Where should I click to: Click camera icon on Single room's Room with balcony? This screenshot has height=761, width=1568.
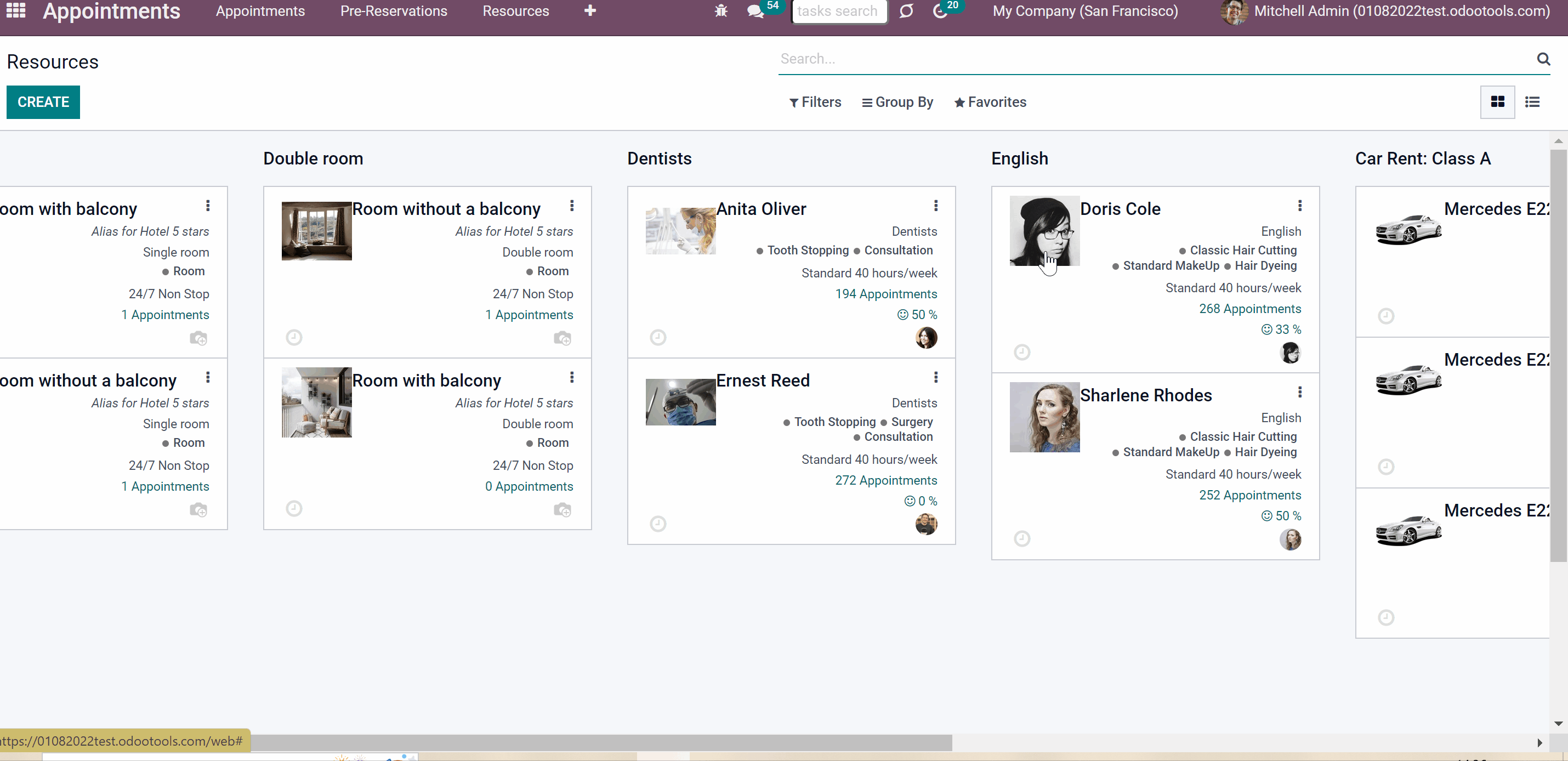198,338
